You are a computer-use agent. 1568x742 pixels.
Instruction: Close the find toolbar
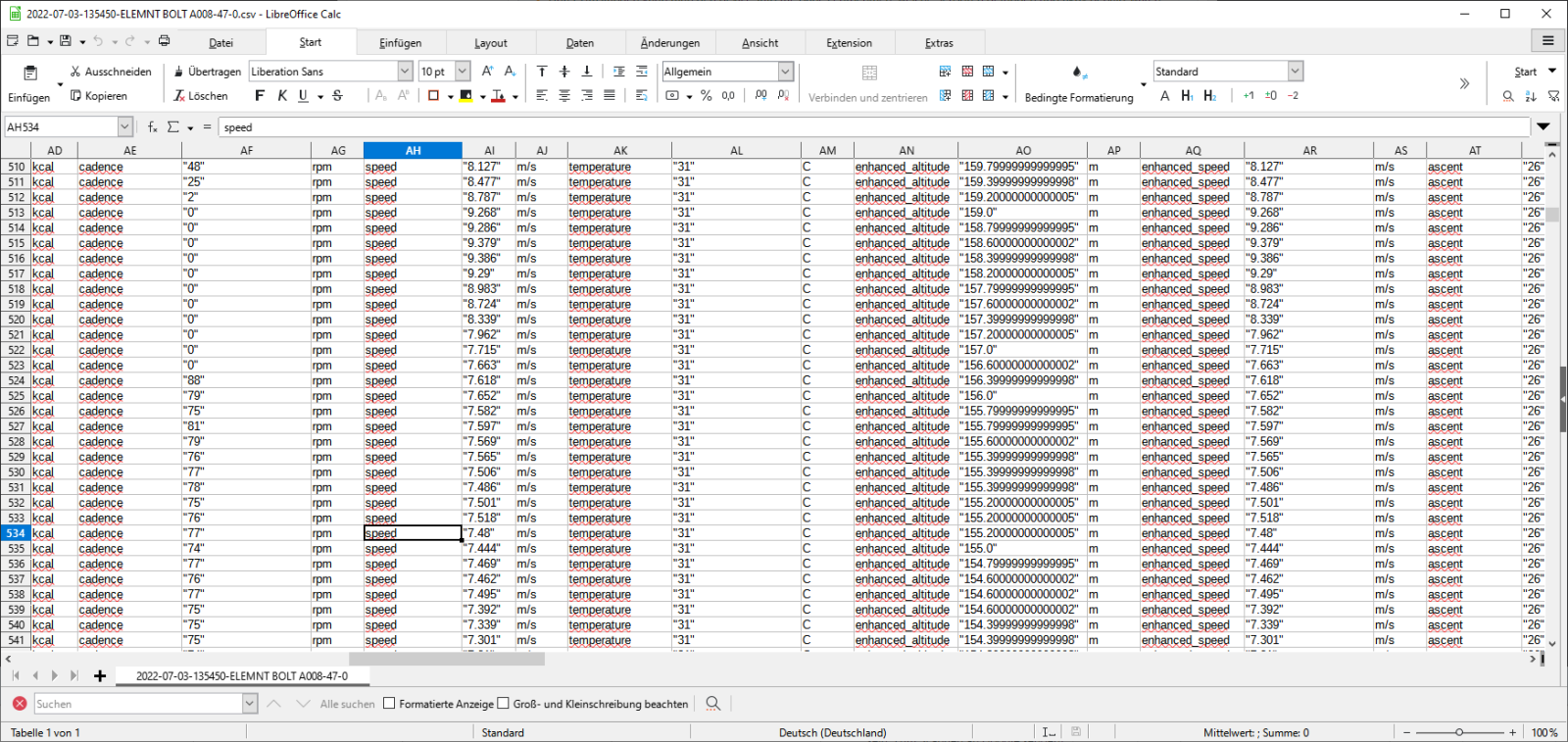click(x=20, y=704)
